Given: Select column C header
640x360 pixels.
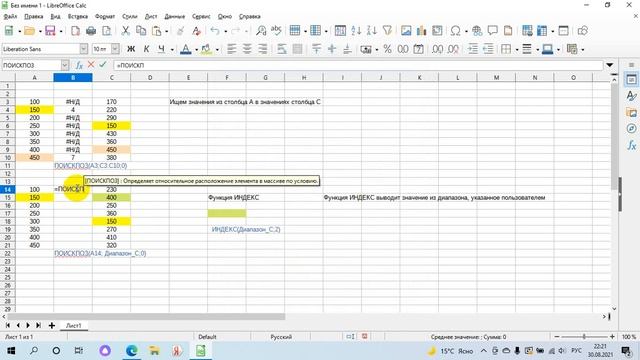Looking at the screenshot, I should click(x=111, y=78).
